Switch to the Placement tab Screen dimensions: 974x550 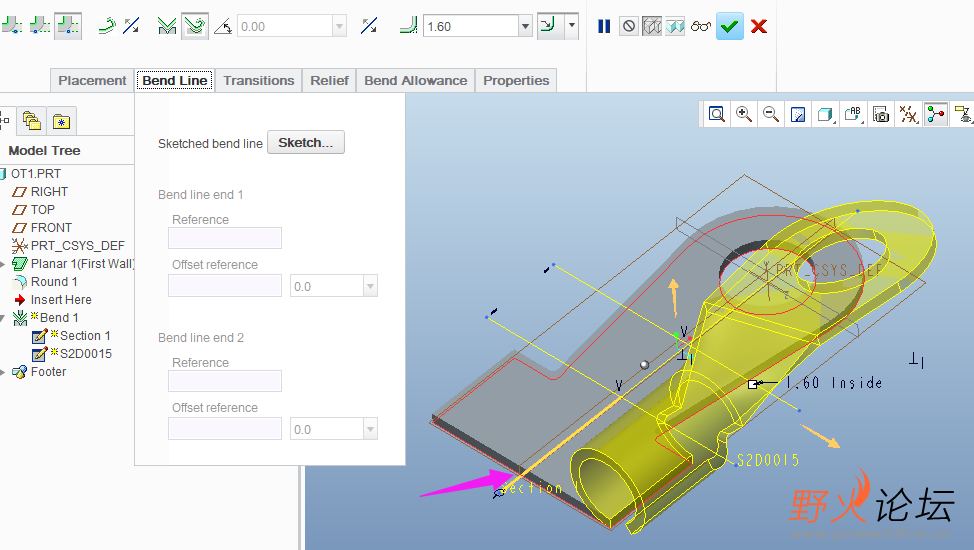(x=92, y=81)
